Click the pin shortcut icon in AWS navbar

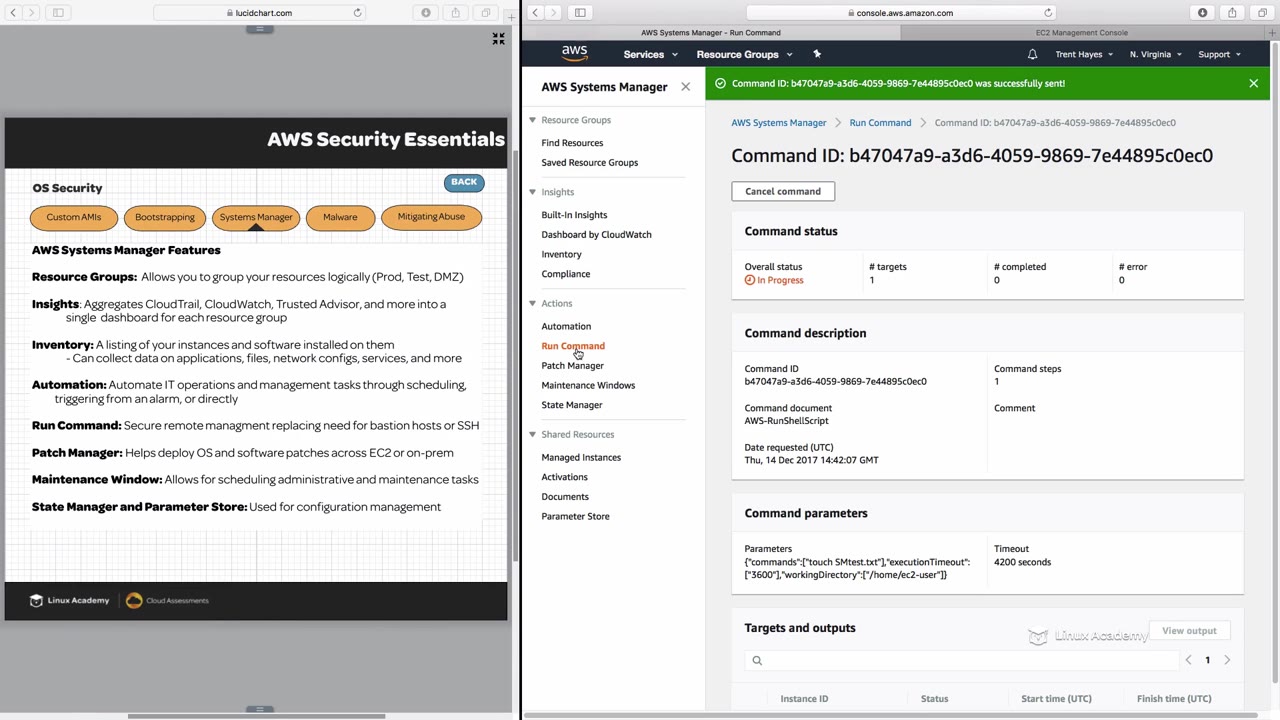817,54
